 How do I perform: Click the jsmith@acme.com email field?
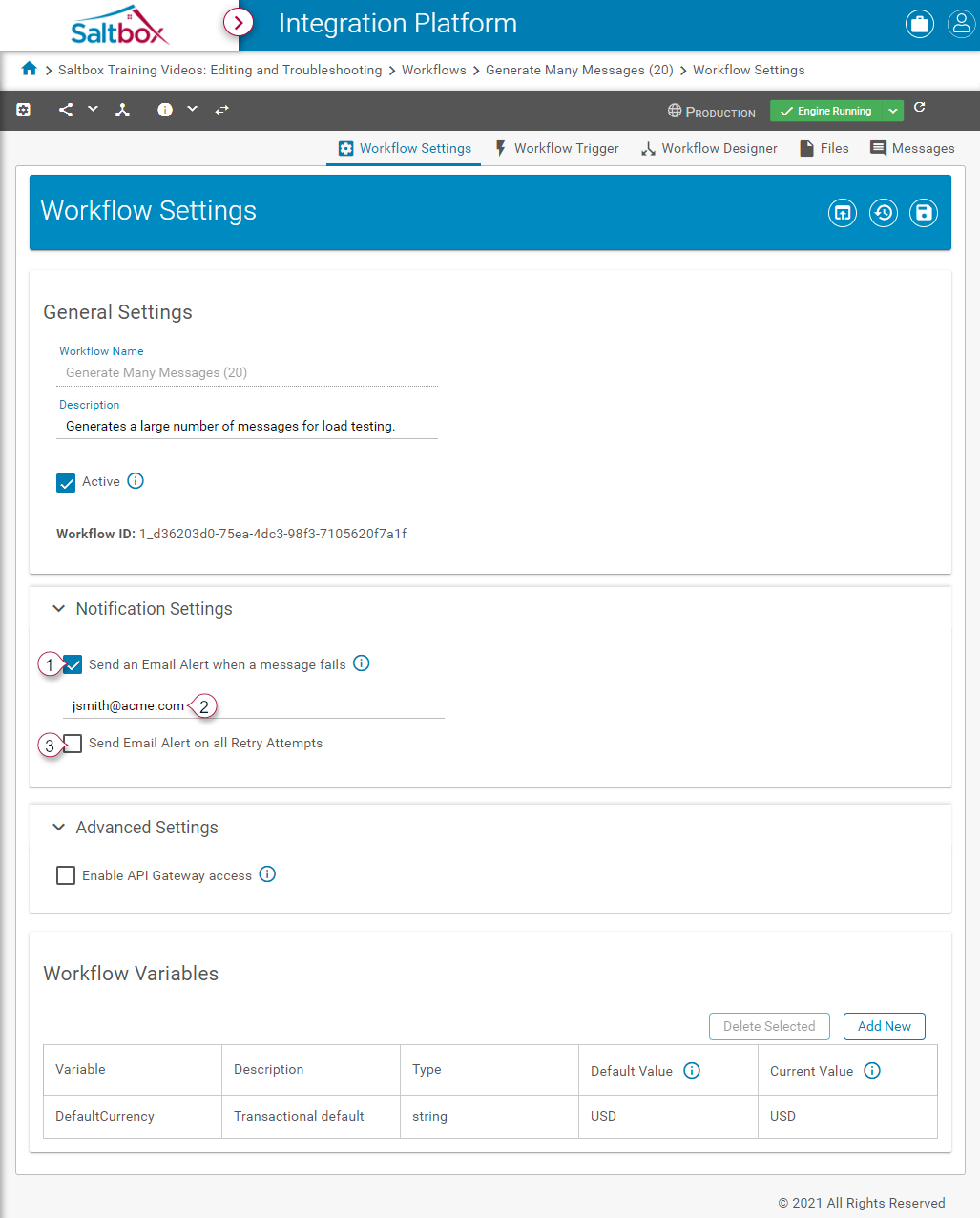(254, 706)
